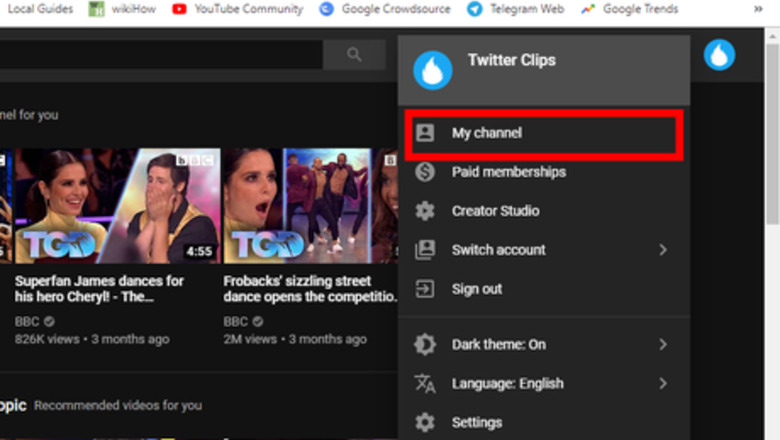
Task: Click the search magnifier button
Action: tap(354, 55)
